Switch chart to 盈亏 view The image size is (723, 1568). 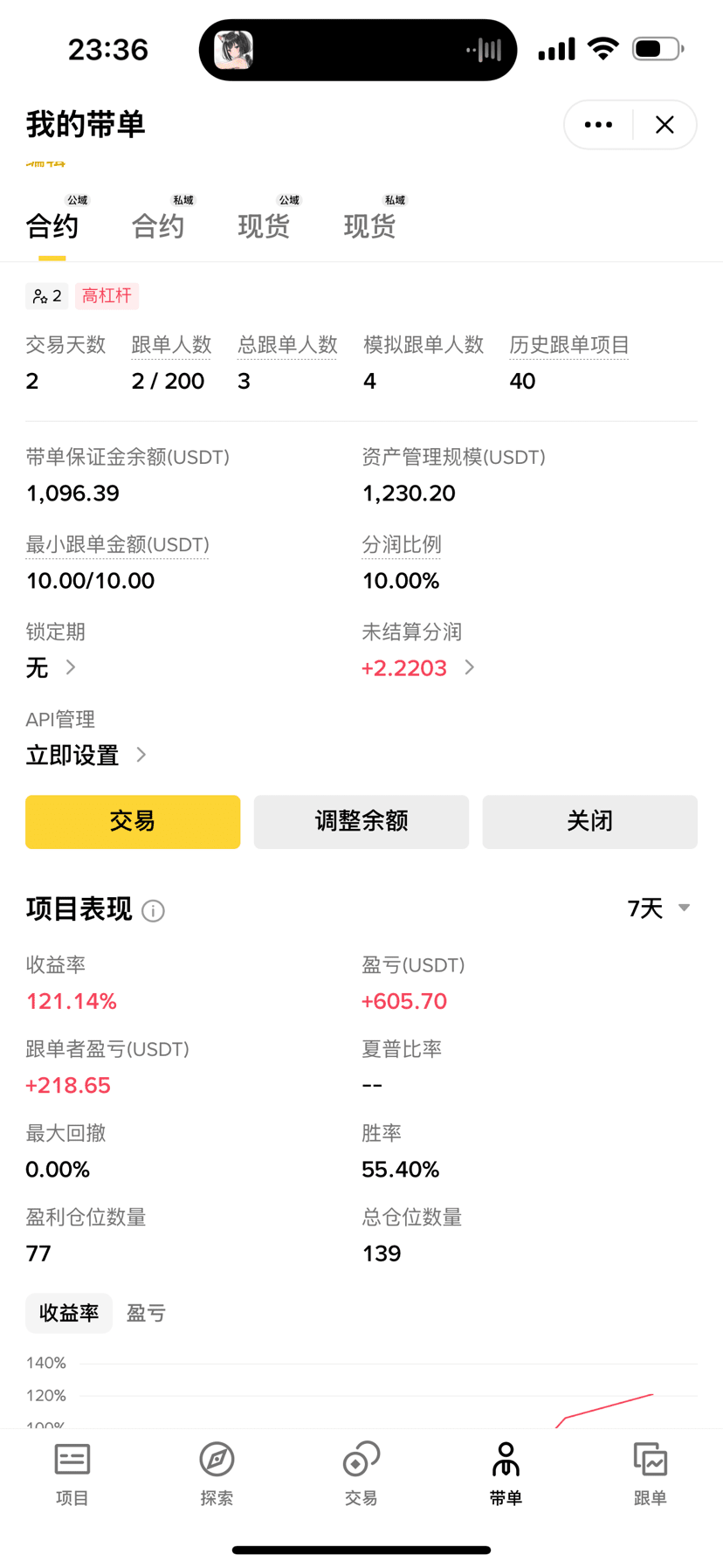[x=146, y=1313]
